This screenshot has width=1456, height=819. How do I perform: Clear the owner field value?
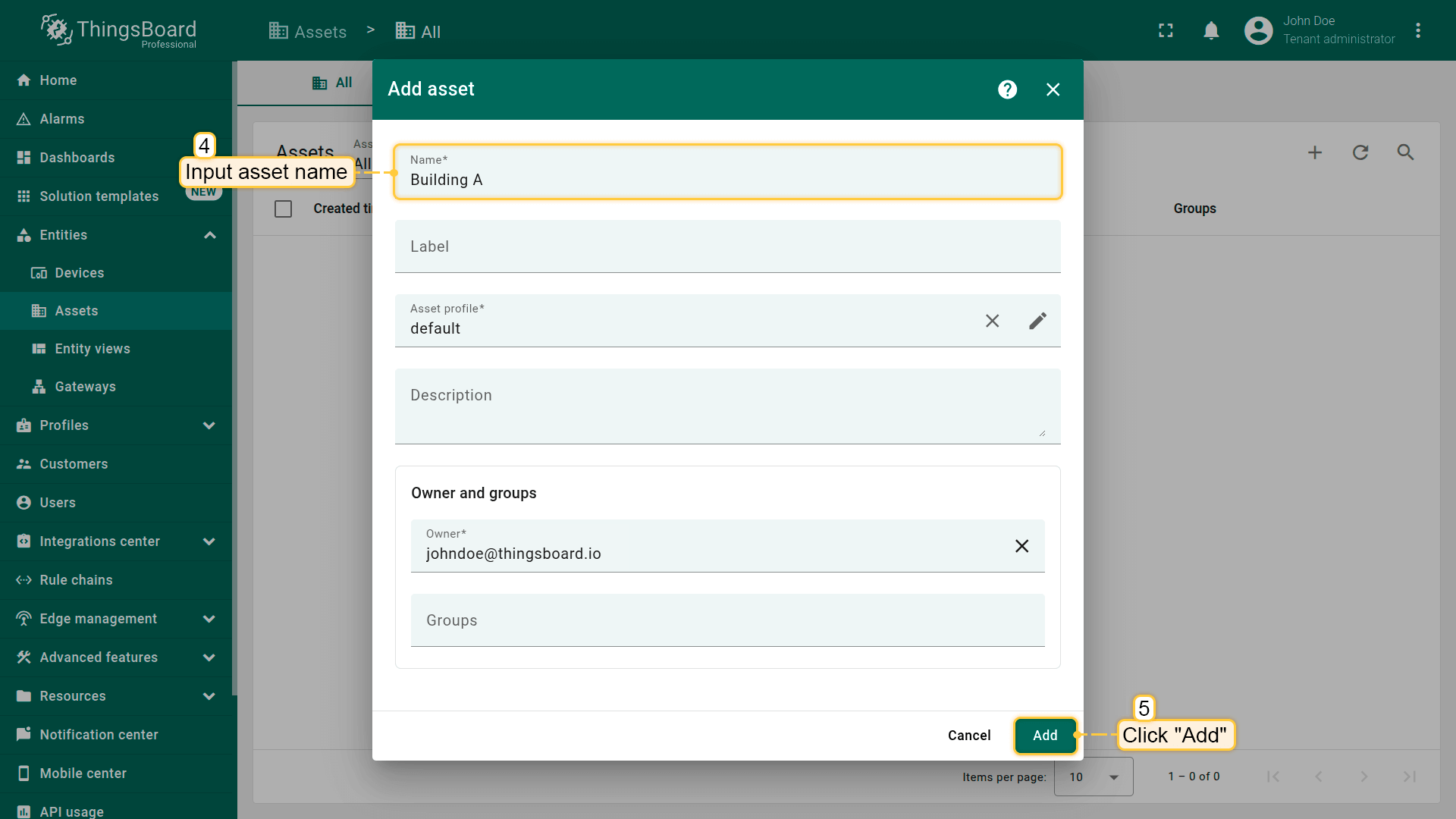click(1021, 546)
